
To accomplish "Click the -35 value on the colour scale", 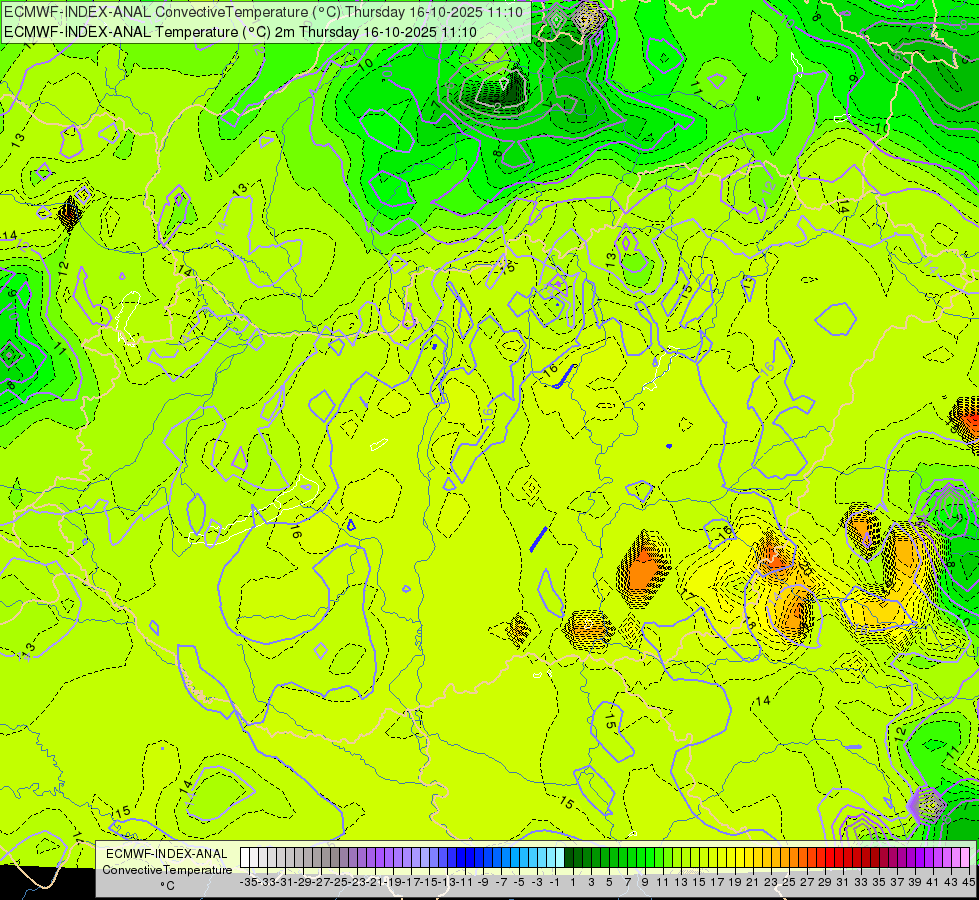I will pyautogui.click(x=249, y=882).
